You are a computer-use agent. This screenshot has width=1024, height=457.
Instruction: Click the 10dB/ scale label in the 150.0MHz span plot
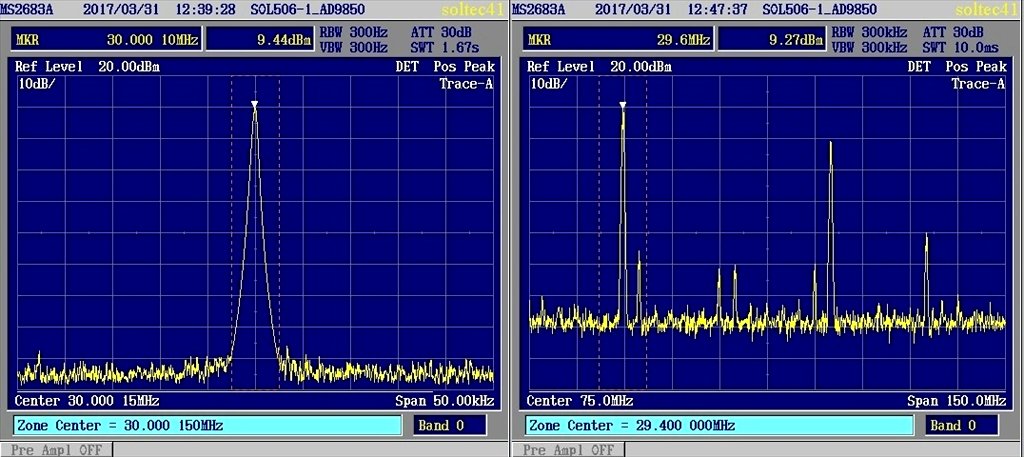(x=549, y=84)
